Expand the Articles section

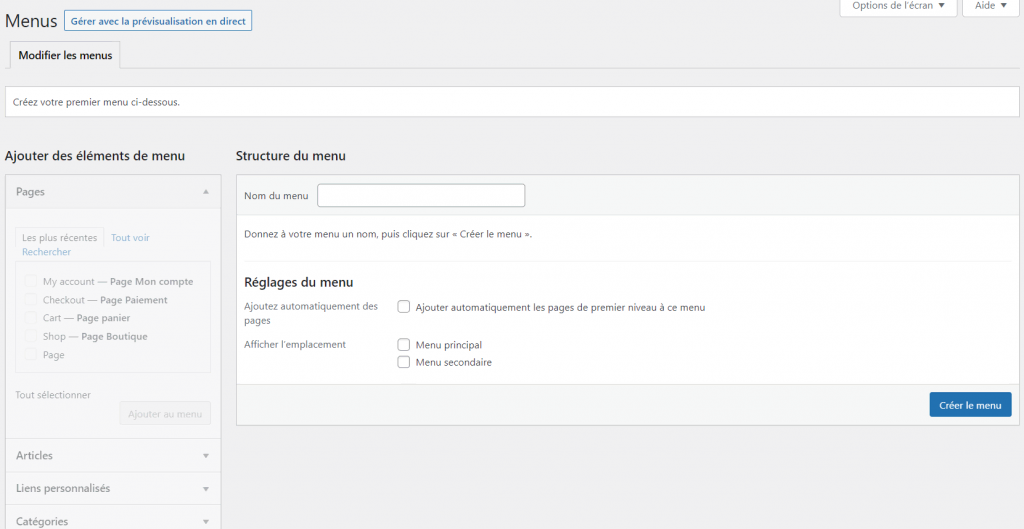pyautogui.click(x=205, y=456)
